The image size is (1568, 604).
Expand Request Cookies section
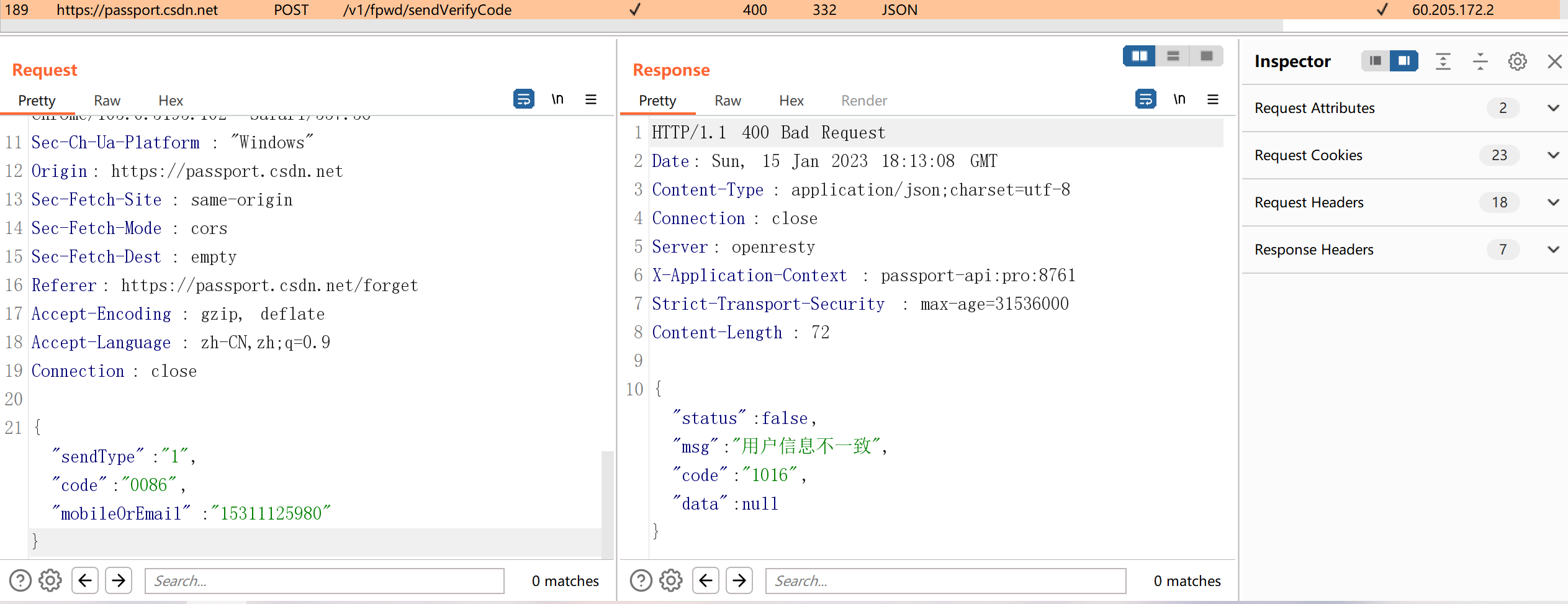(1554, 155)
